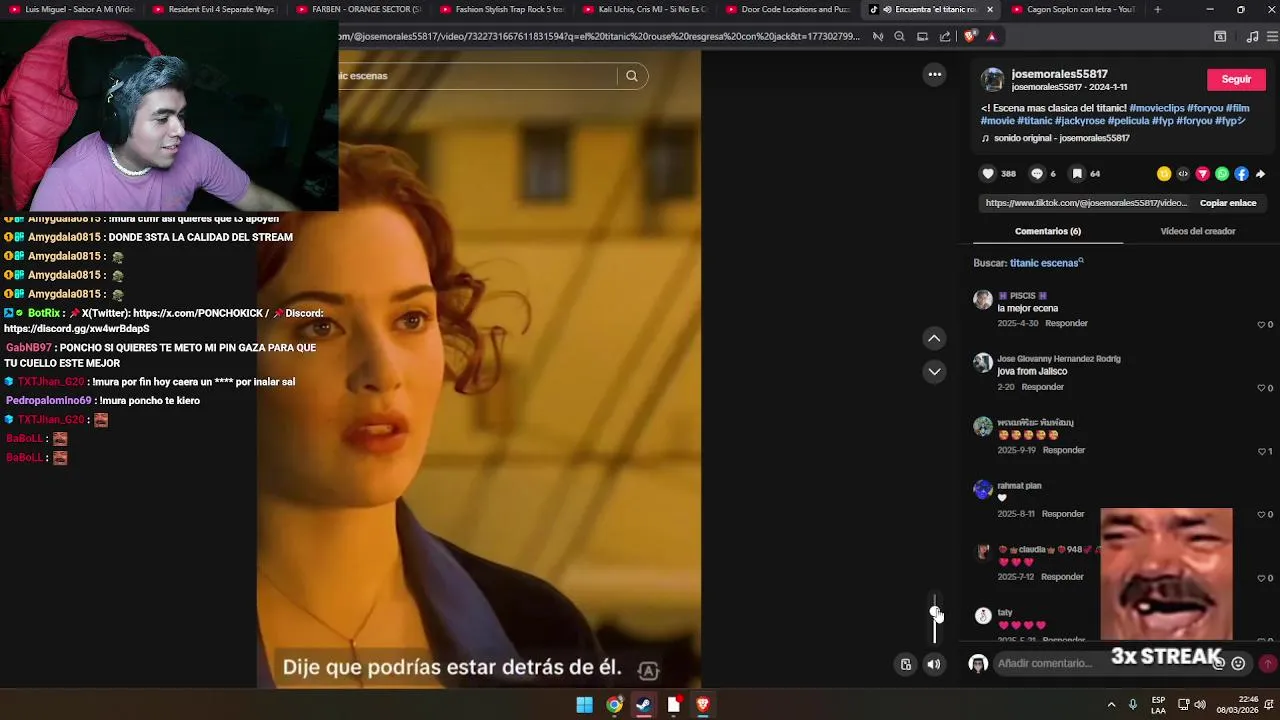Open the emoji picker in comment box
Image resolution: width=1280 pixels, height=720 pixels.
[x=1238, y=663]
